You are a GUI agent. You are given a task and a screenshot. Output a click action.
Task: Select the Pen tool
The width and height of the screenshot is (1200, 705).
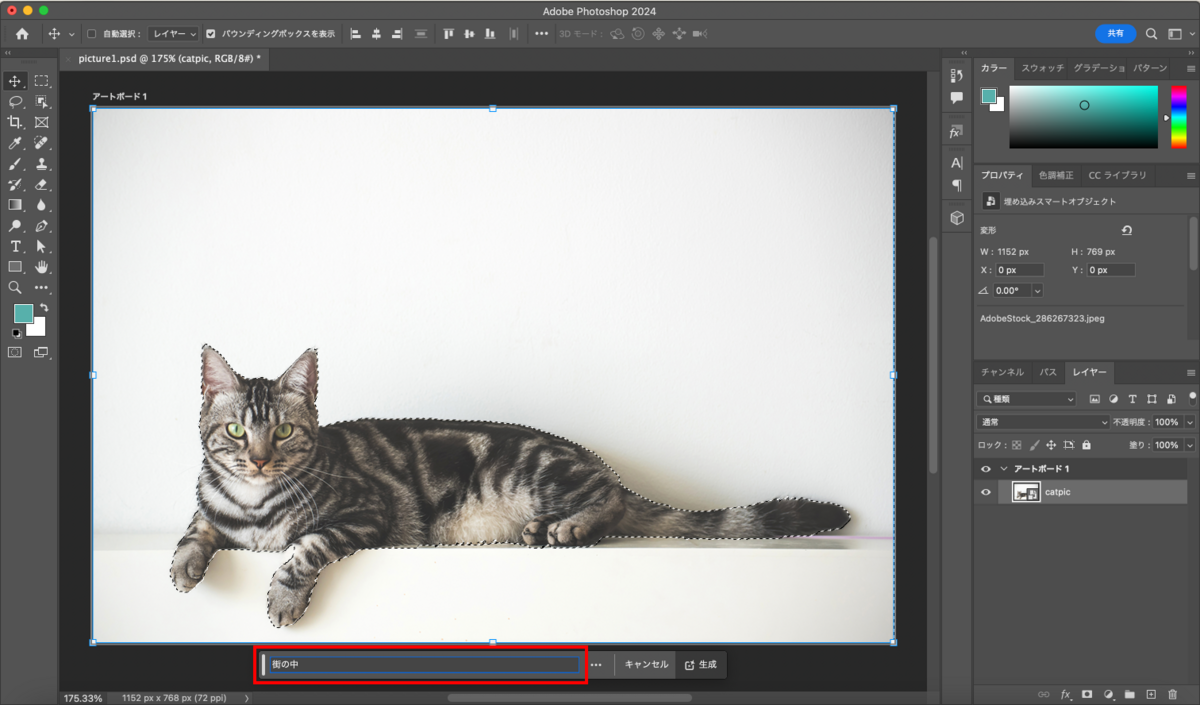[x=42, y=226]
